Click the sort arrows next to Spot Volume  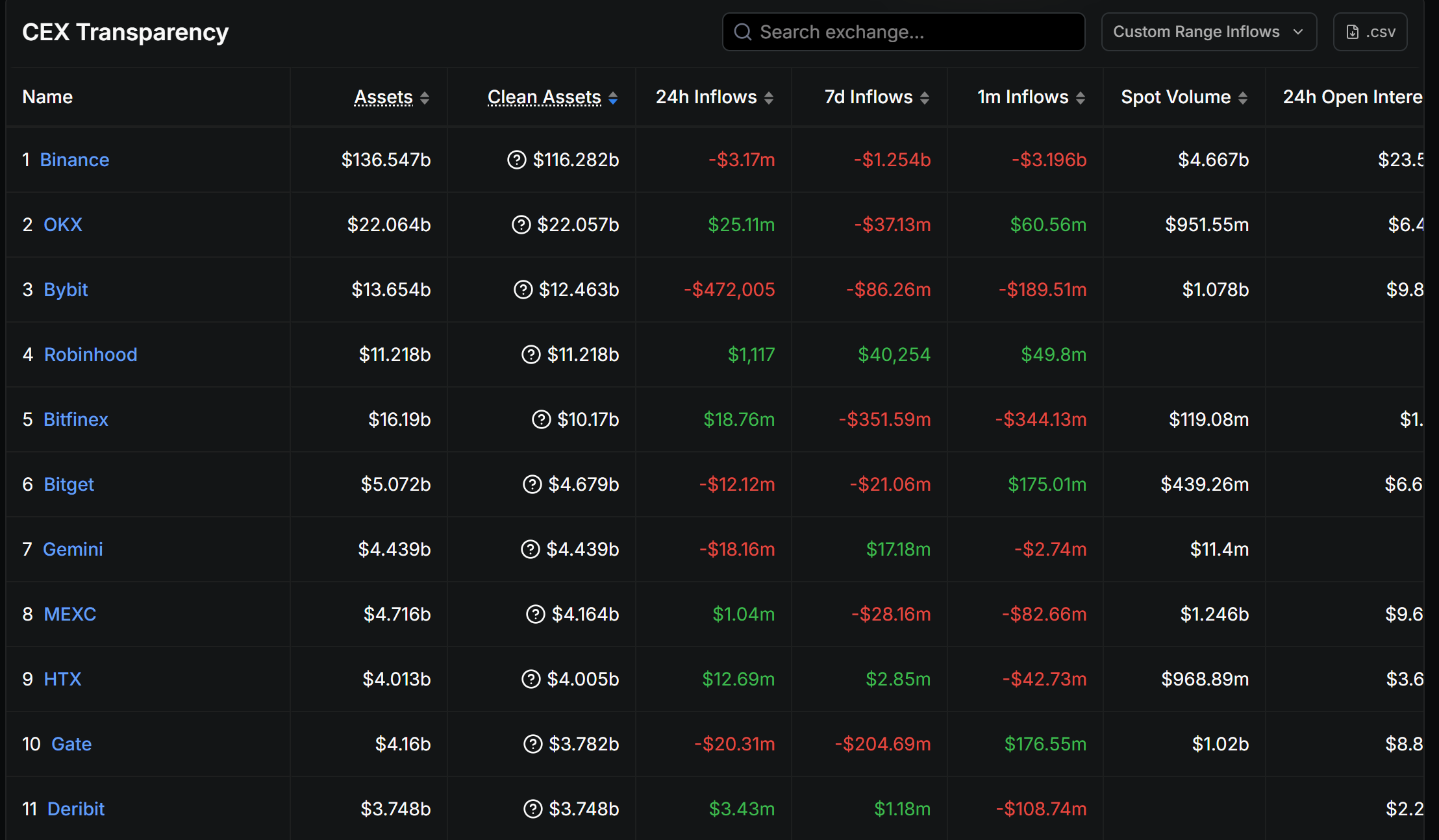click(x=1243, y=98)
